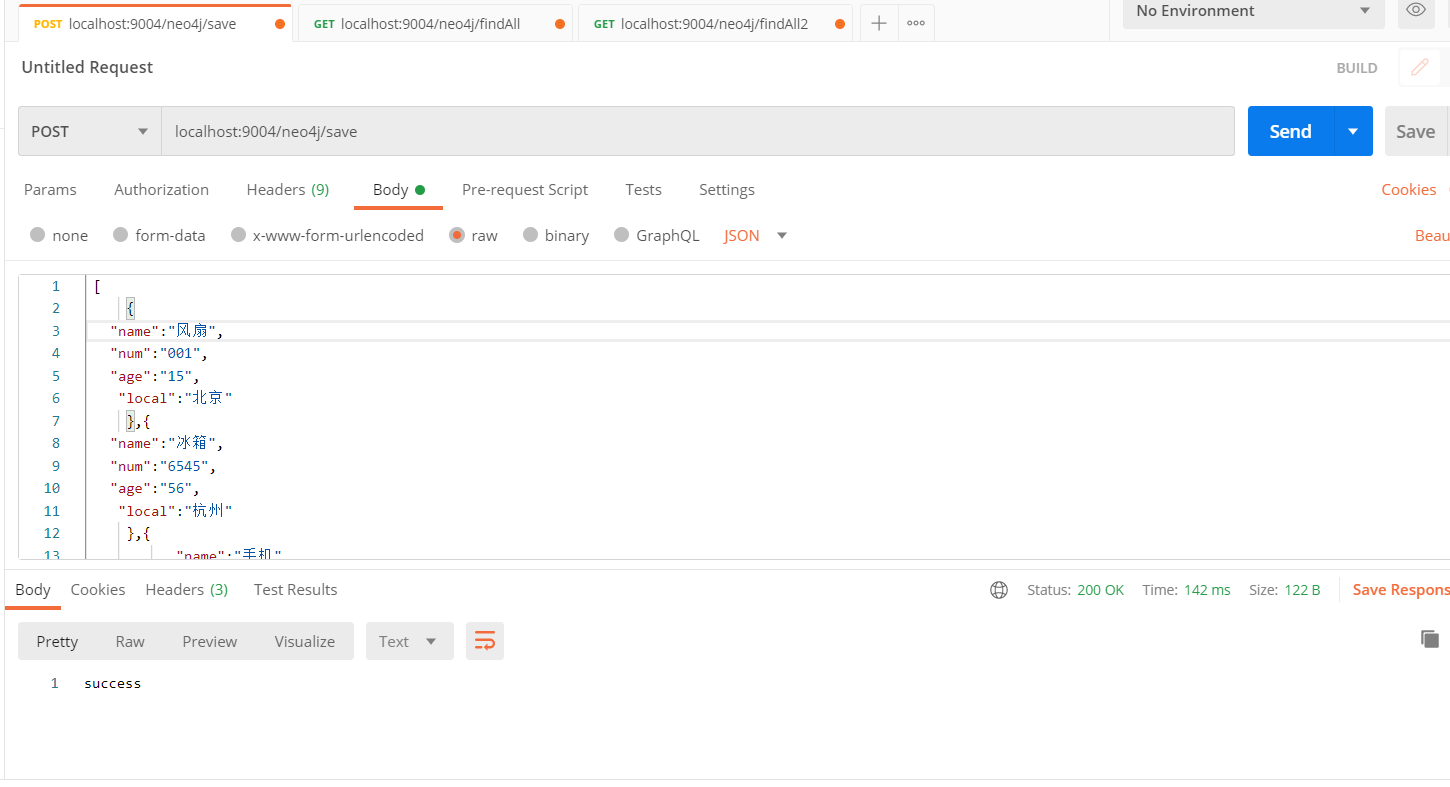The image size is (1450, 787).
Task: Change the JSON body format dropdown
Action: tap(756, 236)
